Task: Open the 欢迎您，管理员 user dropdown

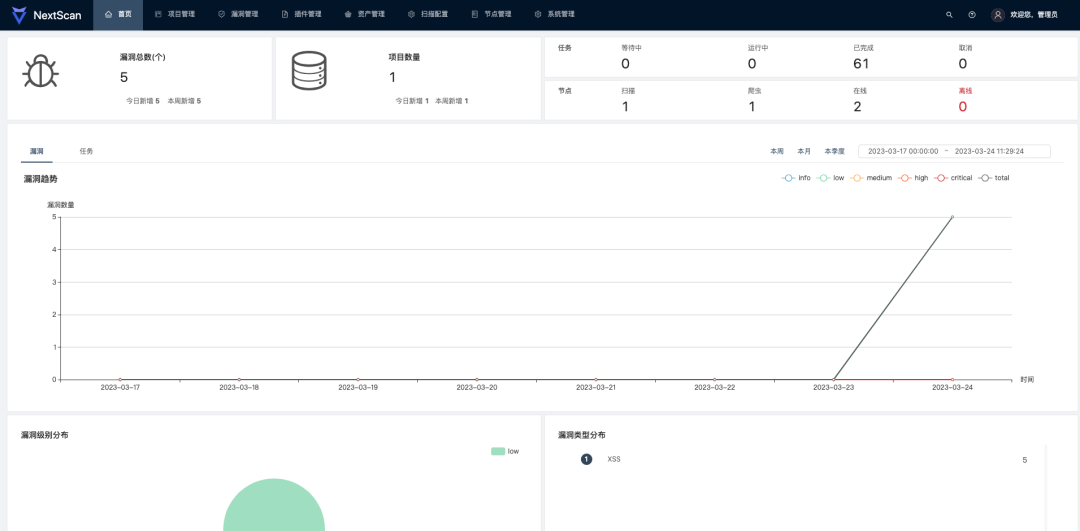Action: click(1033, 14)
